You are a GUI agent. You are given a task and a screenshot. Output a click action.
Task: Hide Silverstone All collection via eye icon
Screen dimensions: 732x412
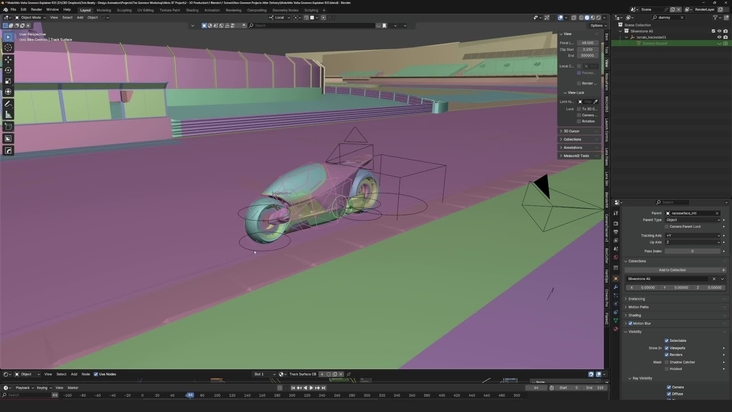pyautogui.click(x=719, y=31)
